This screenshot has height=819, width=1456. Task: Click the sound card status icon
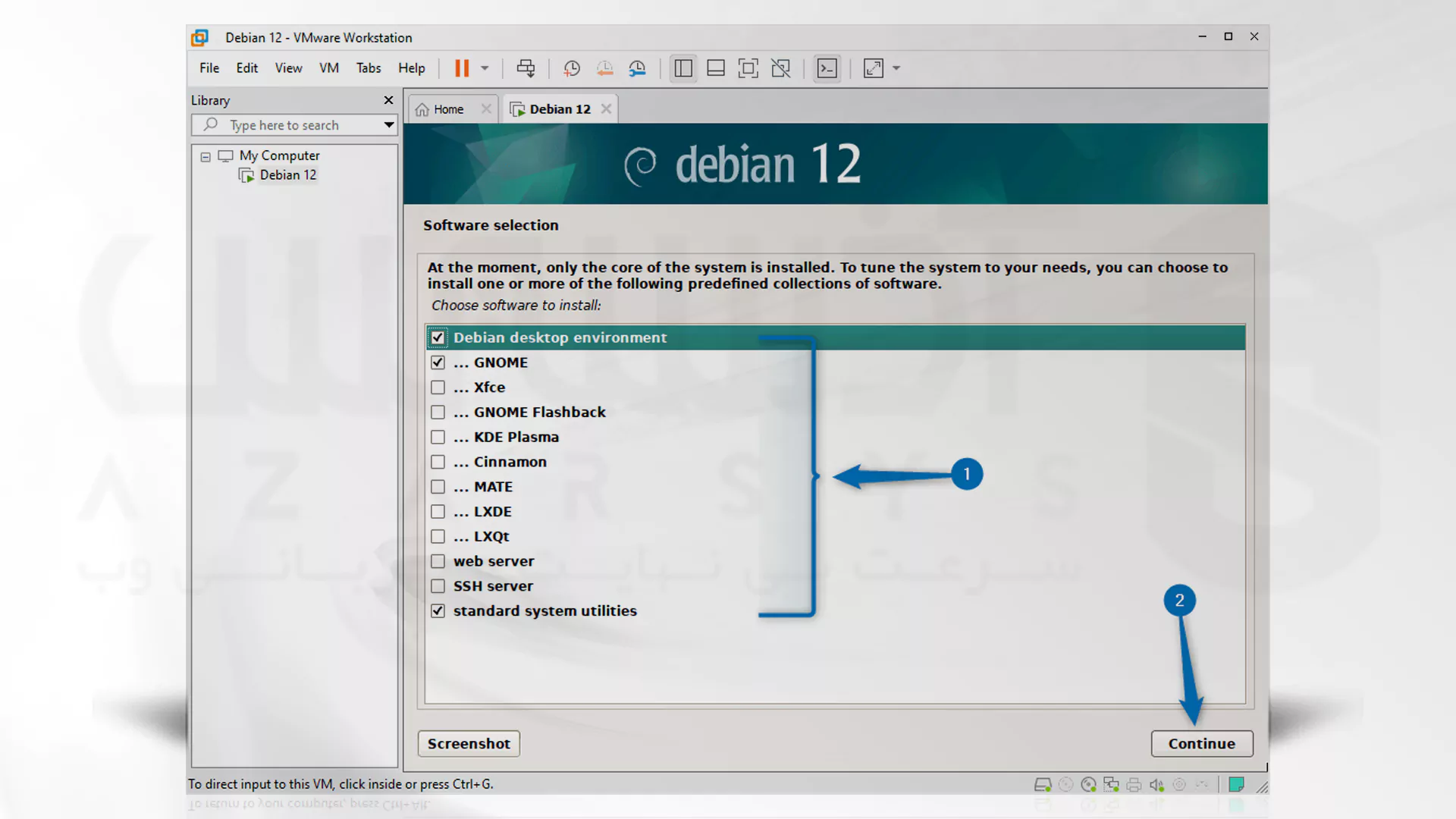click(1156, 785)
